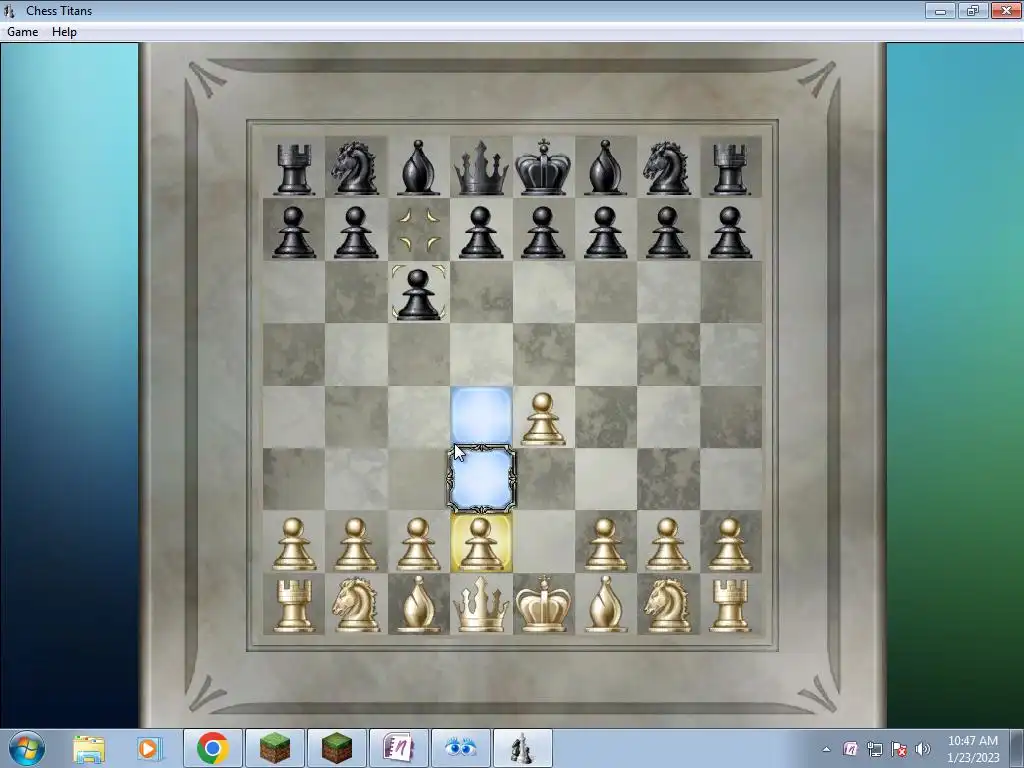Launch Windows Media Player from the taskbar
The width and height of the screenshot is (1024, 768).
[x=148, y=748]
